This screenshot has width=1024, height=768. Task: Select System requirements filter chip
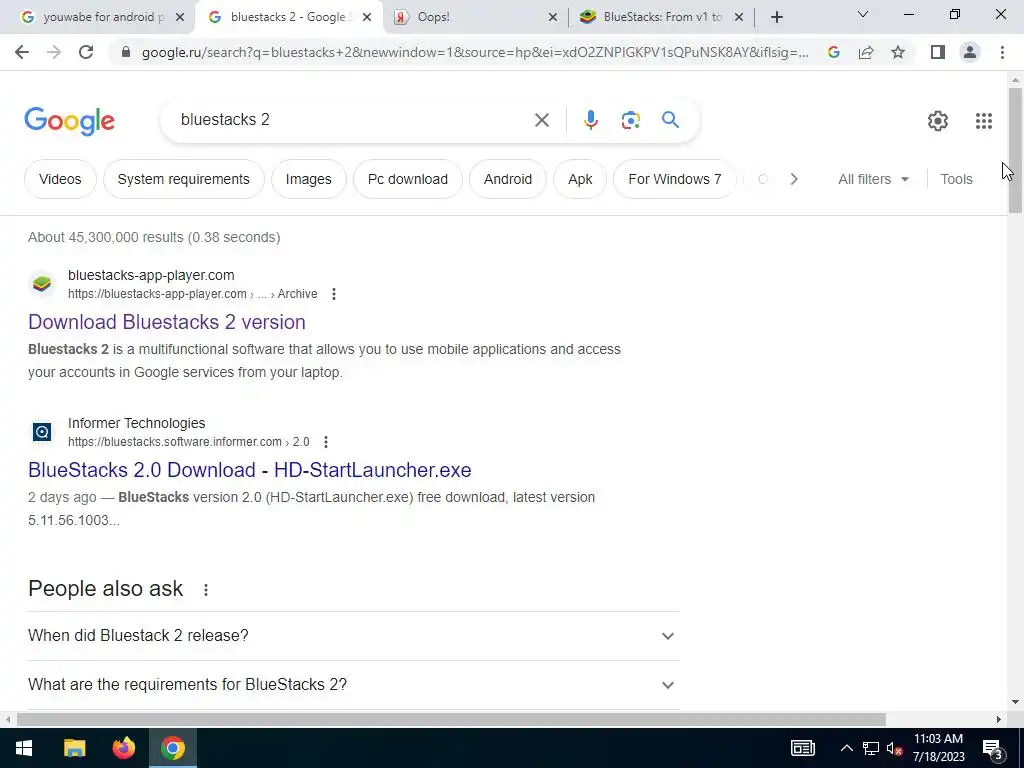(x=184, y=179)
